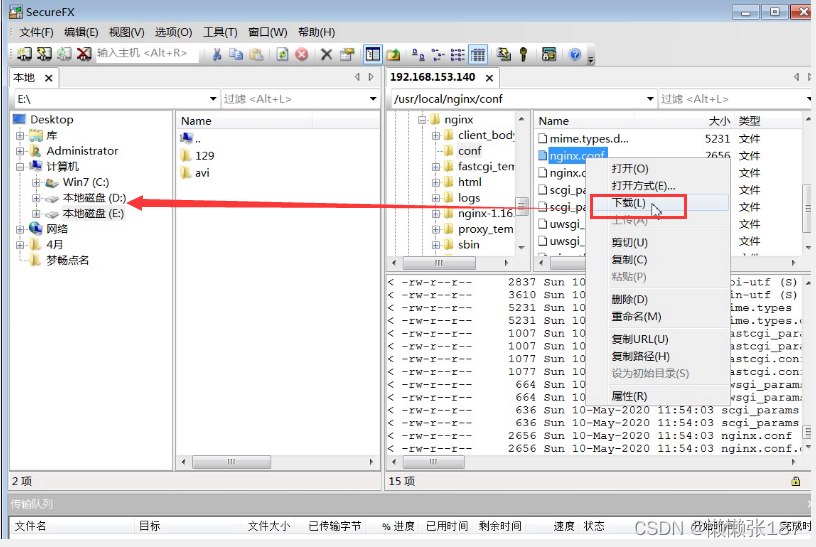Open the 工具(T) menu
Viewport: 816px width, 547px height.
click(x=220, y=32)
